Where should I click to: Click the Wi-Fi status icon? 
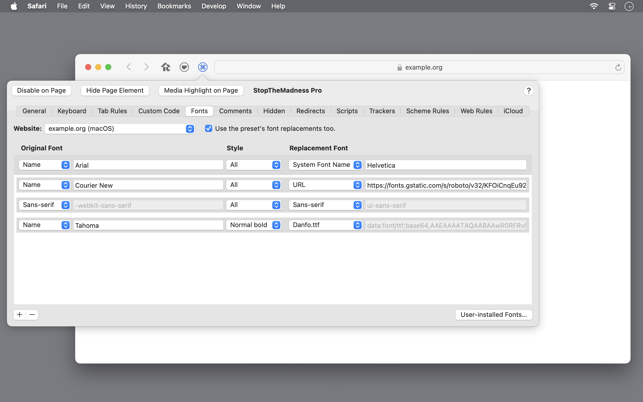593,6
